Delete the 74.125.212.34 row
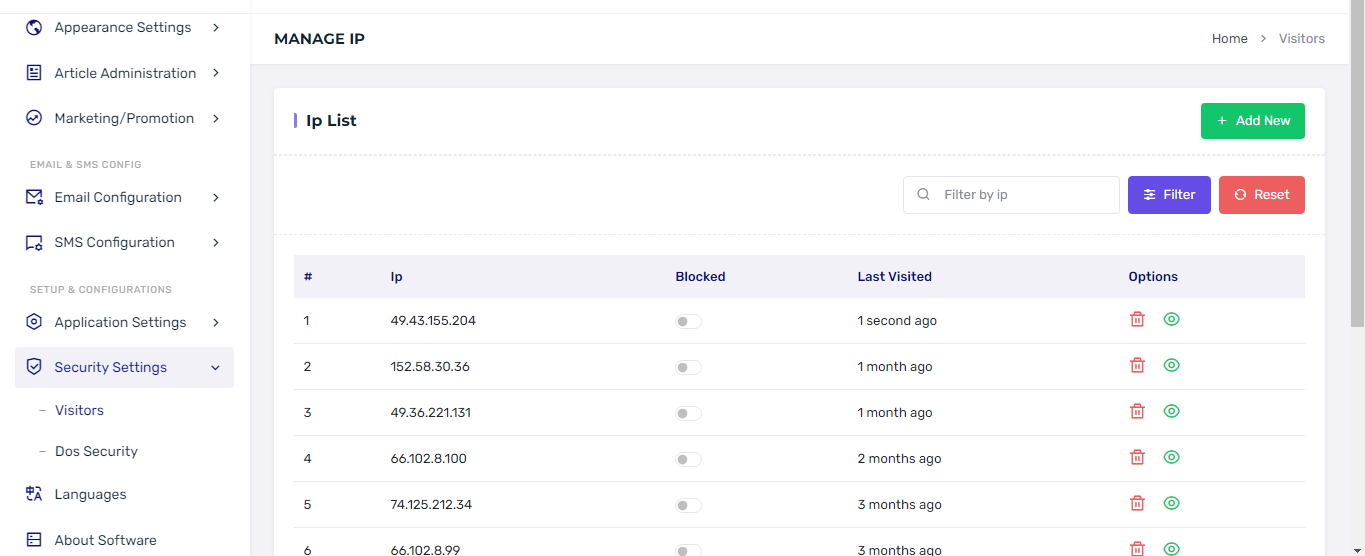 point(1137,503)
